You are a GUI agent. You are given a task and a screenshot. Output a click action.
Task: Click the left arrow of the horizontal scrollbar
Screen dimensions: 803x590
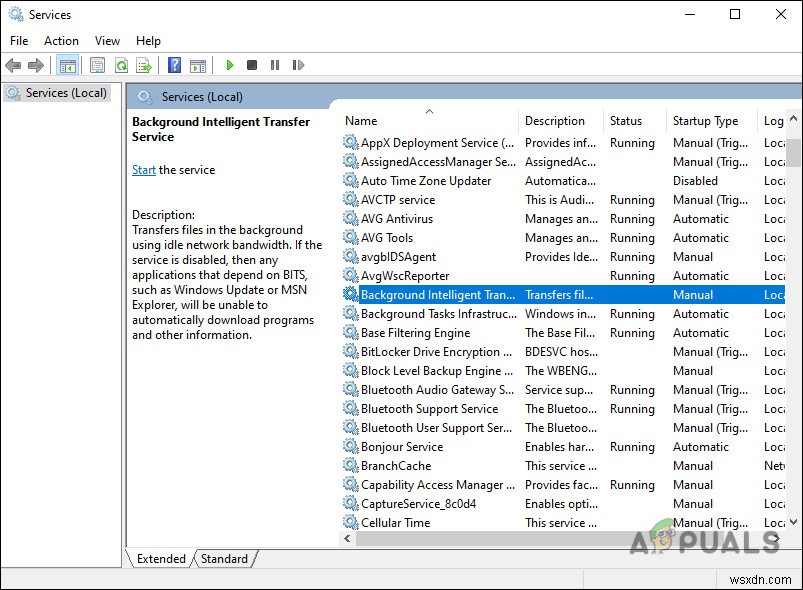pos(347,538)
